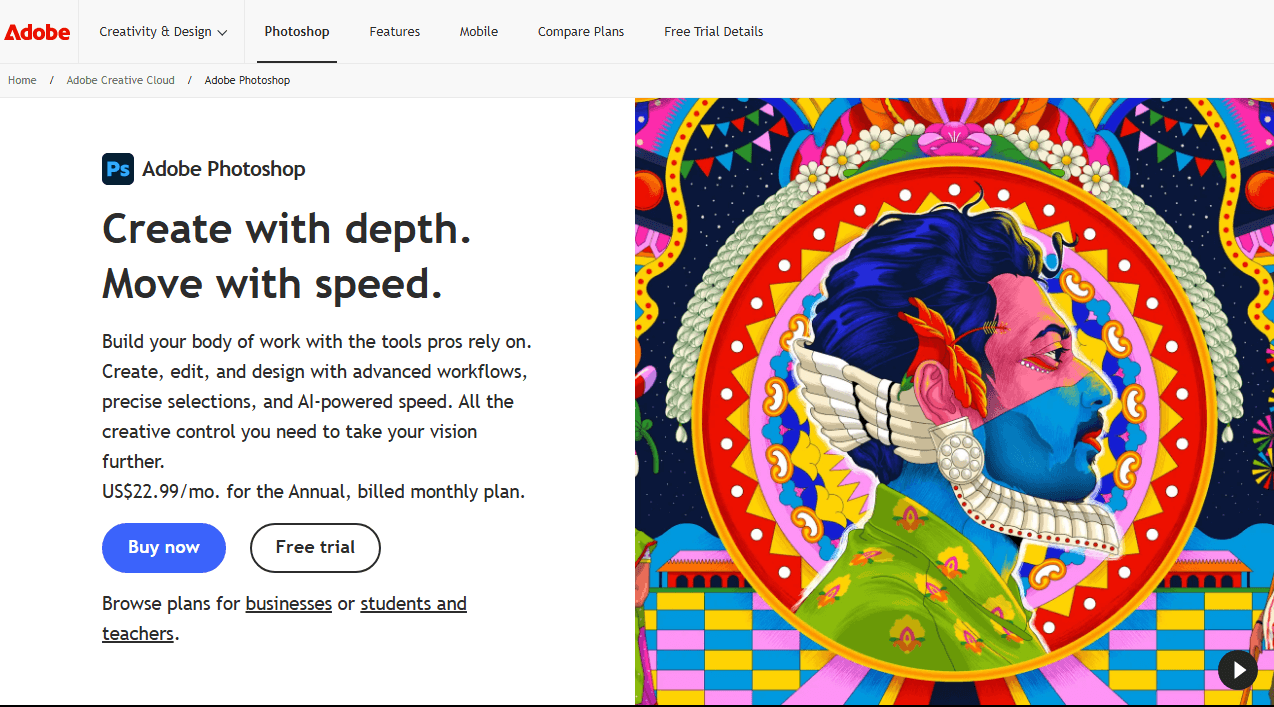Go to the Mobile tab
Image resolution: width=1274 pixels, height=707 pixels.
[479, 32]
